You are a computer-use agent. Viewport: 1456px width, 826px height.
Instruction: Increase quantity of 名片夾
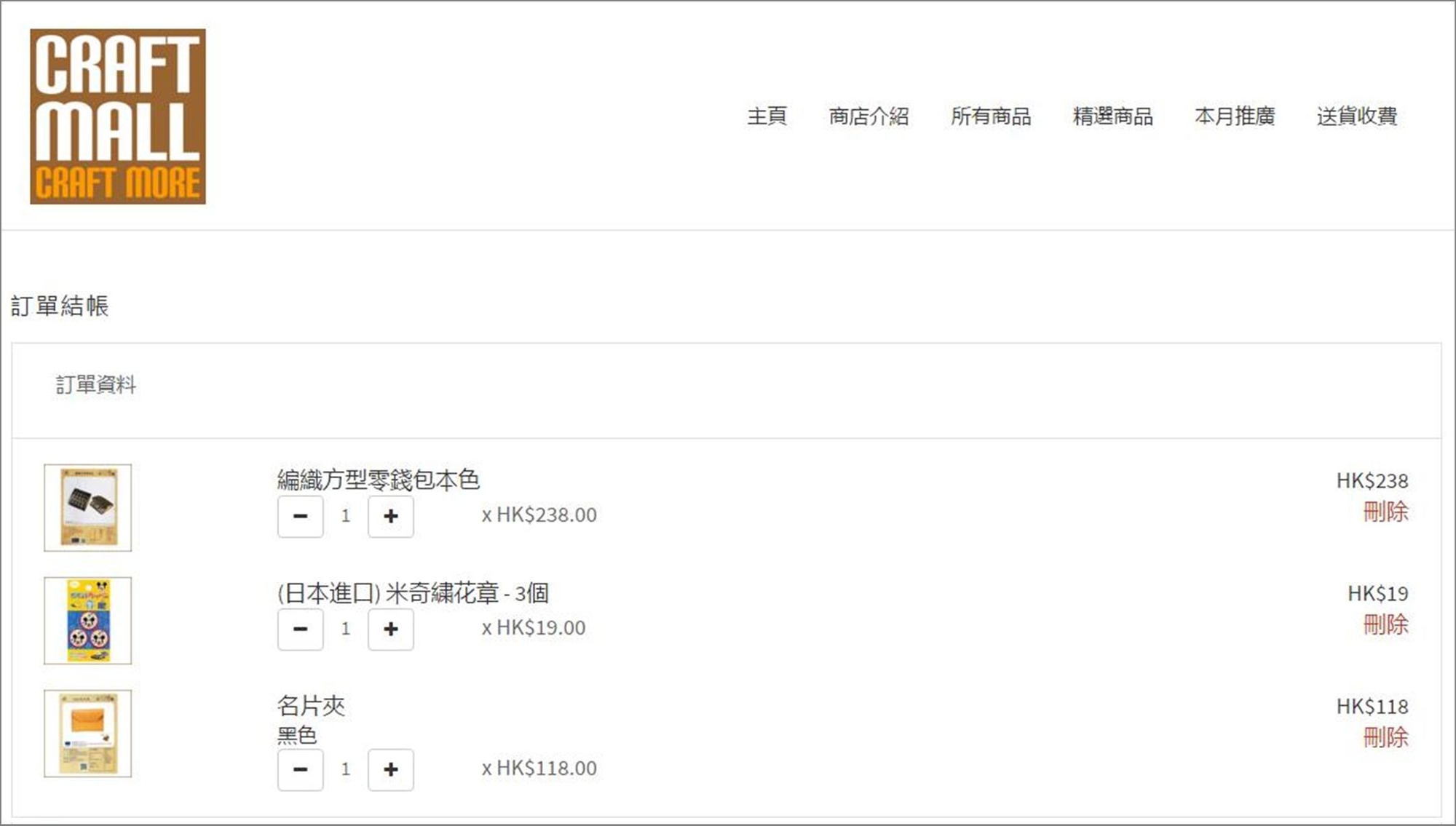[x=391, y=769]
